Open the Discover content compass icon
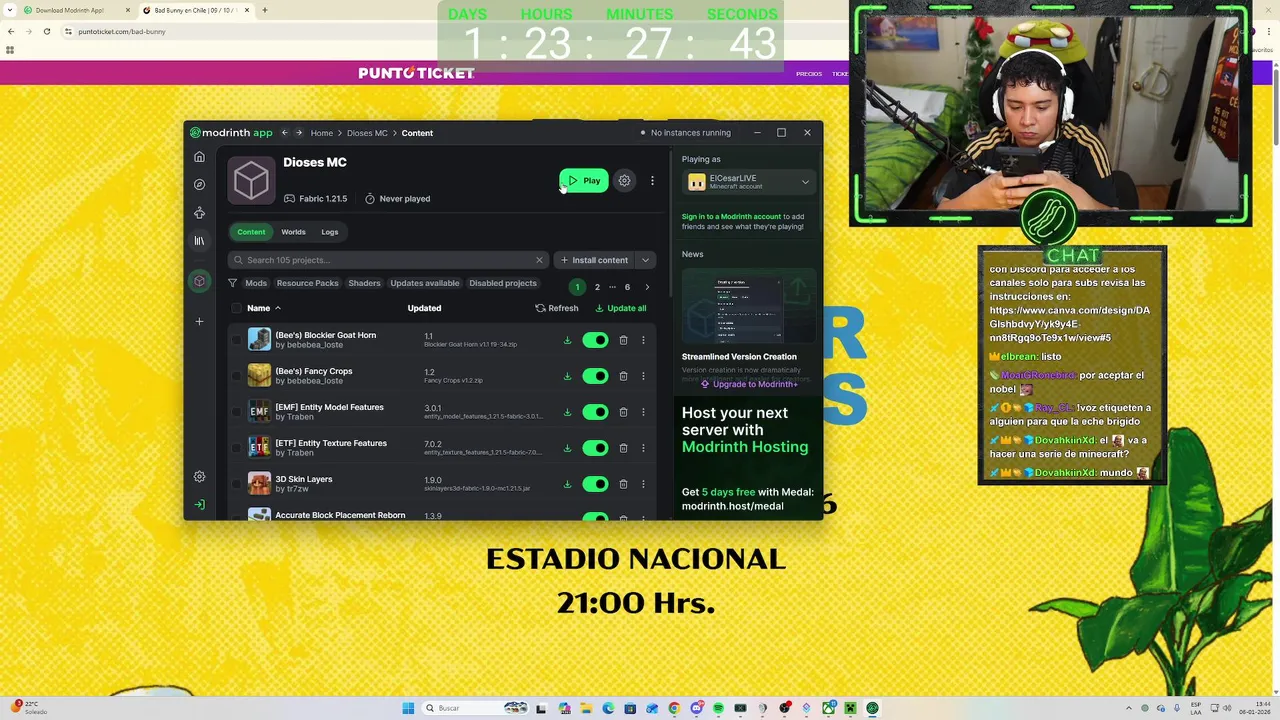Viewport: 1280px width, 720px height. pos(199,185)
